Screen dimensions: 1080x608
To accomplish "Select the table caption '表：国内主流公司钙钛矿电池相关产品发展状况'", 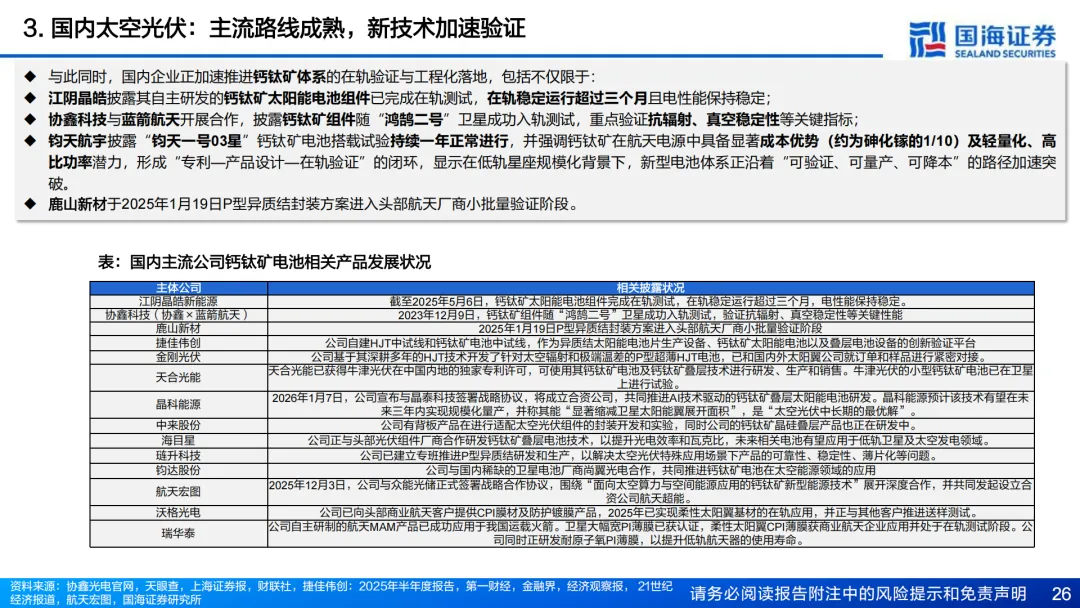I will pos(264,262).
